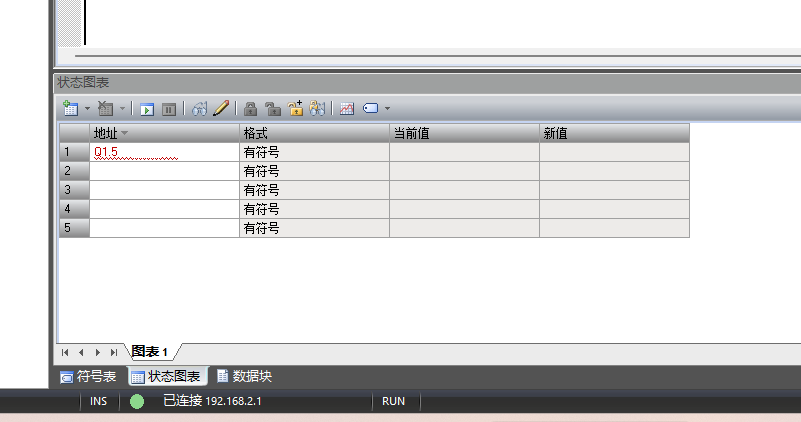Select row header number 3
This screenshot has width=801, height=422.
[75, 190]
